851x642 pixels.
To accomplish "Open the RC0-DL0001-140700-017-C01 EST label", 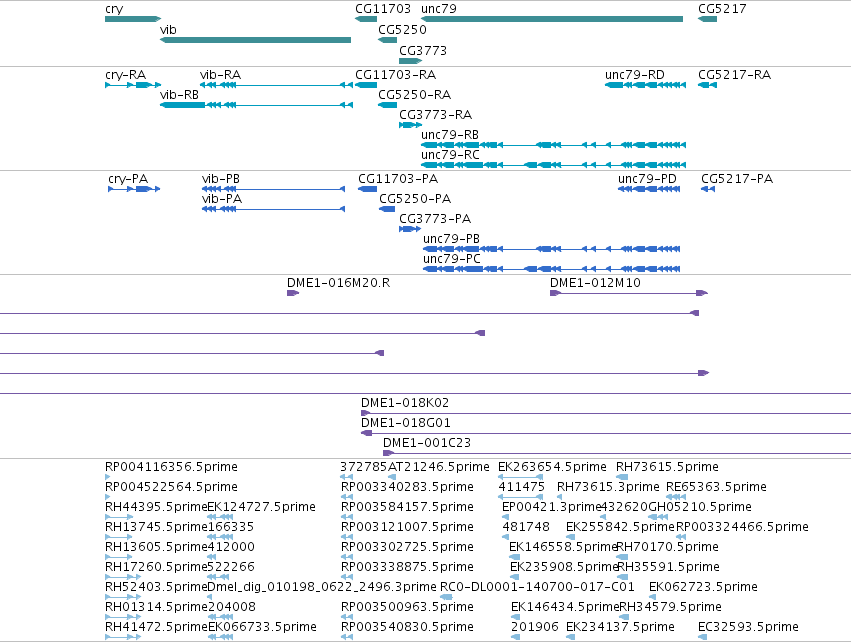I will [x=537, y=587].
